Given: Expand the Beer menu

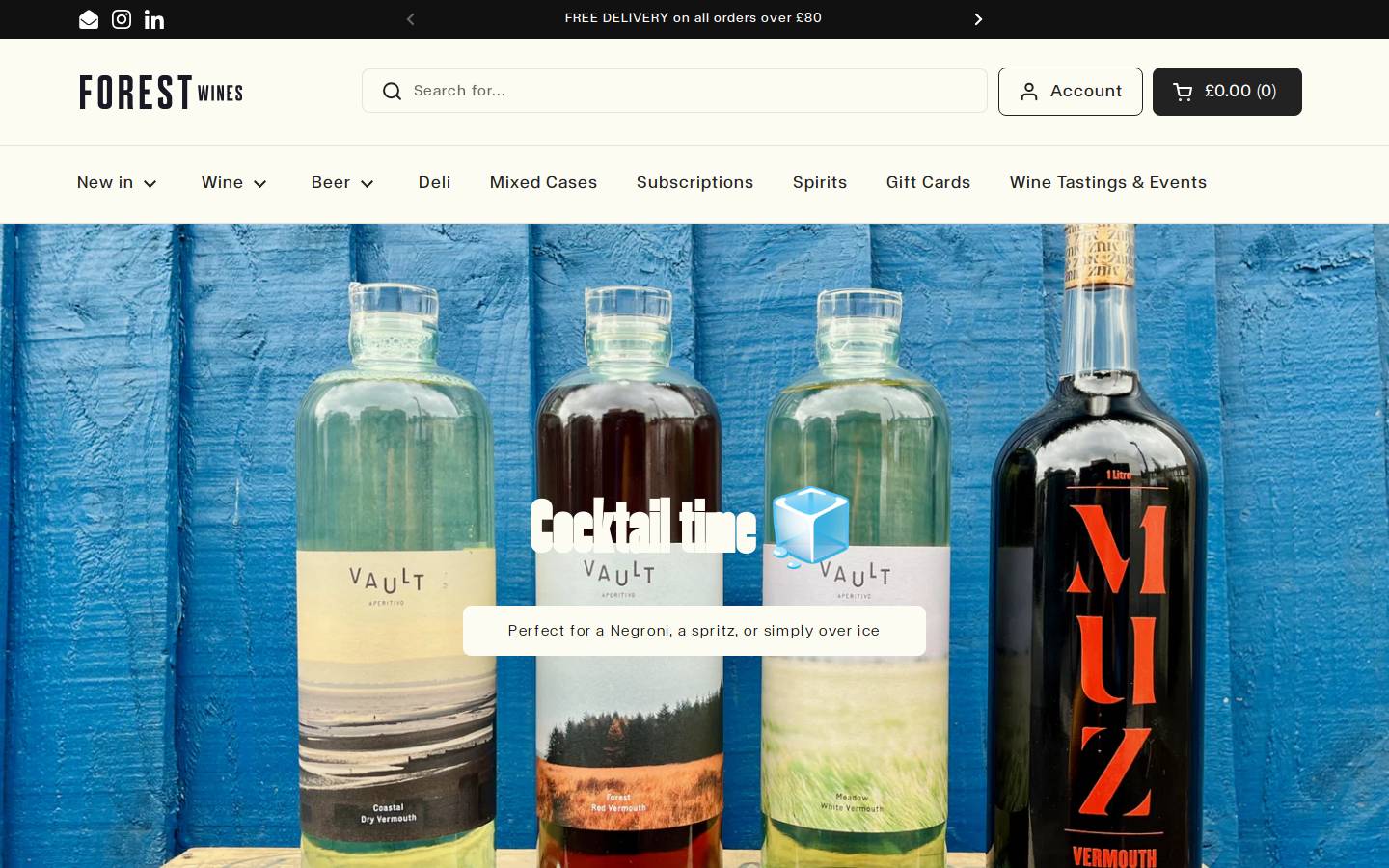Looking at the screenshot, I should tap(342, 183).
